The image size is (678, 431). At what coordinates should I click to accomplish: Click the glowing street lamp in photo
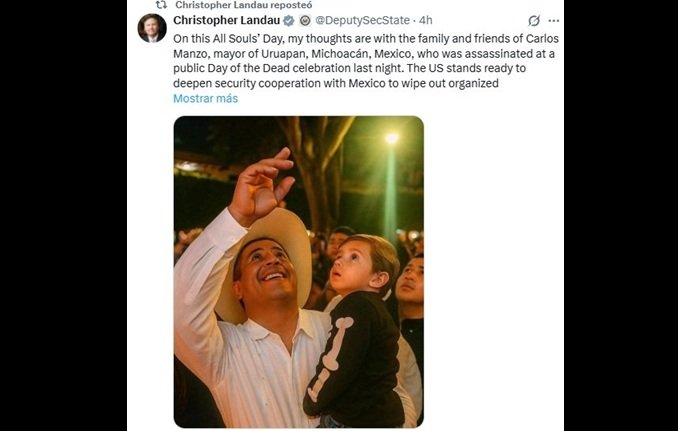point(391,138)
